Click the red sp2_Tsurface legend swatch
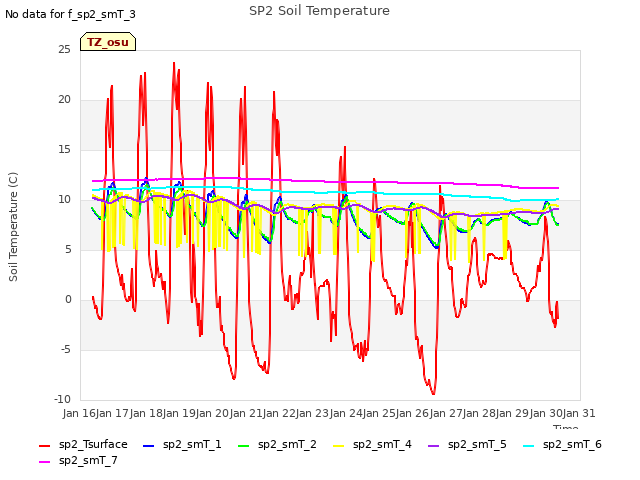This screenshot has height=480, width=640. pos(44,446)
